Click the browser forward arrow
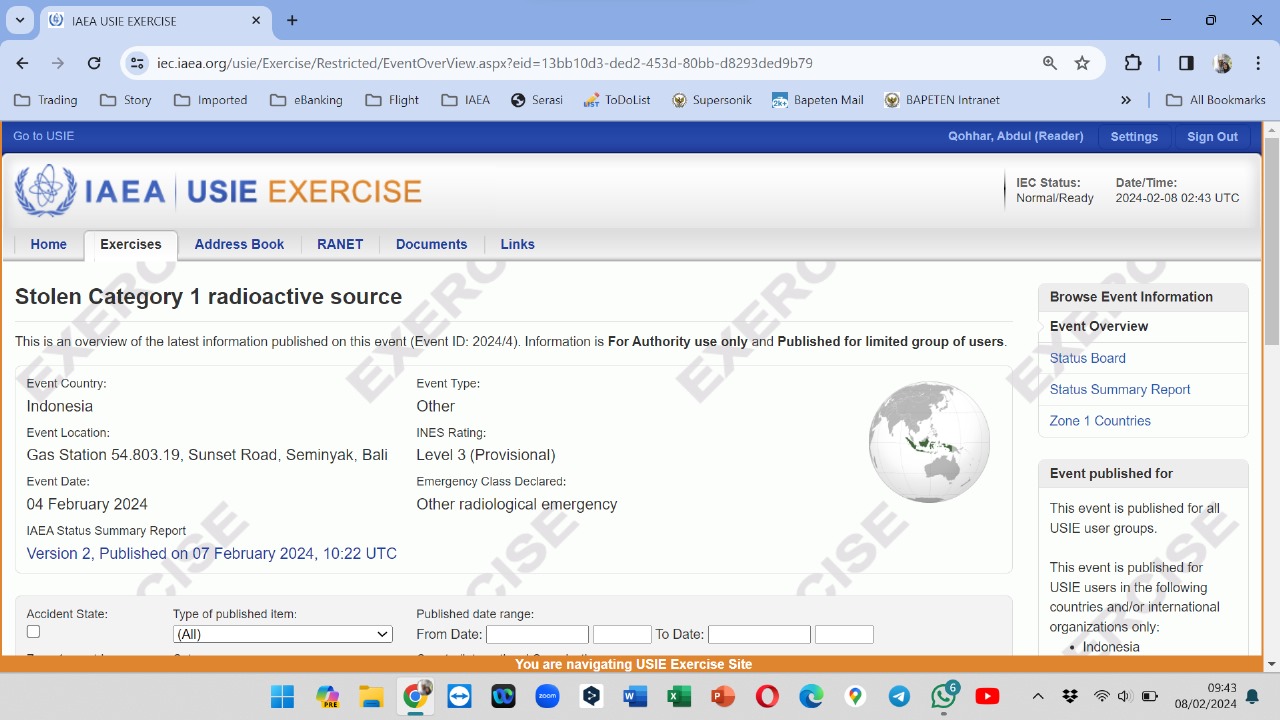This screenshot has height=720, width=1280. point(58,63)
